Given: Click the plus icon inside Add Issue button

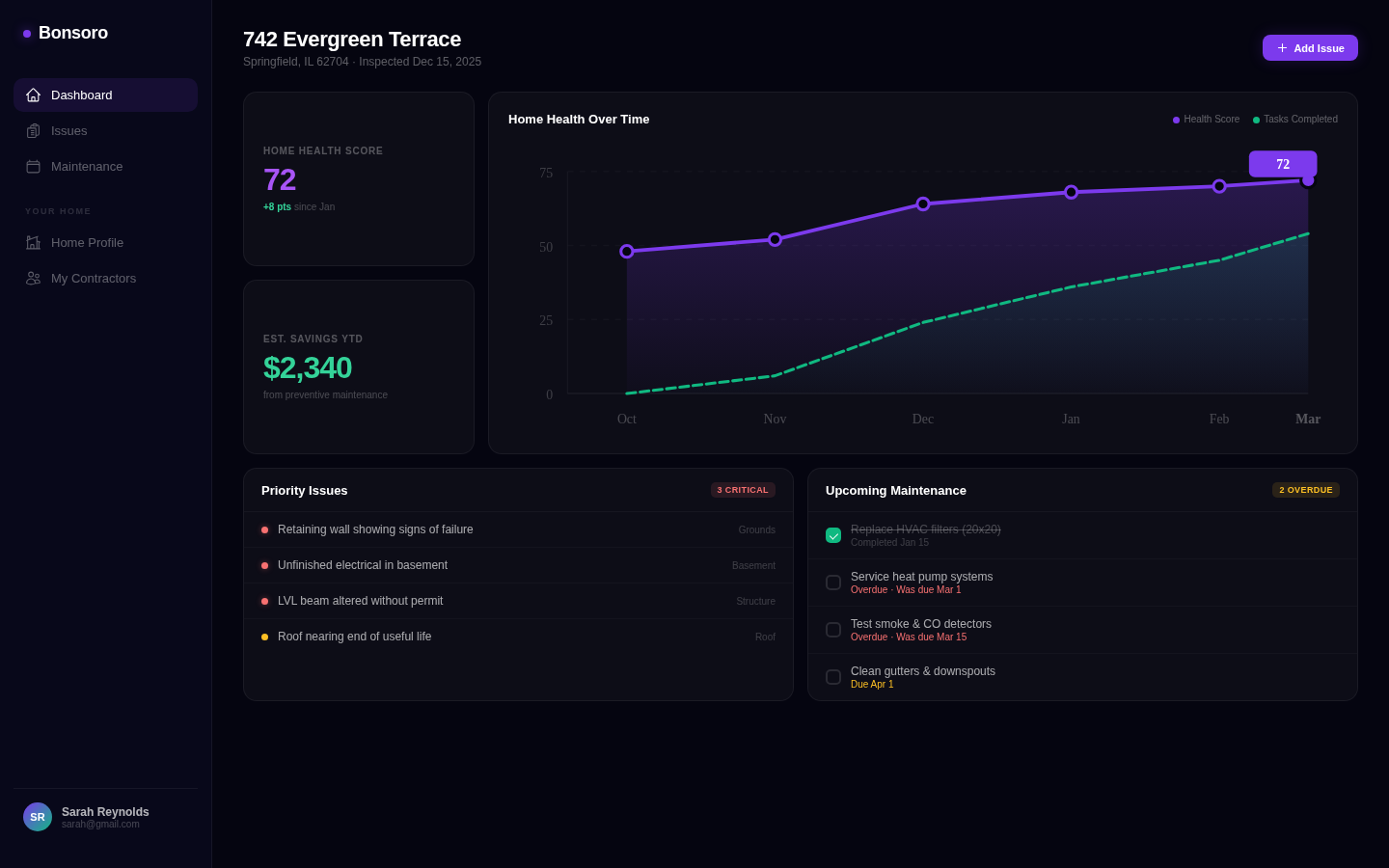Looking at the screenshot, I should click(x=1282, y=47).
